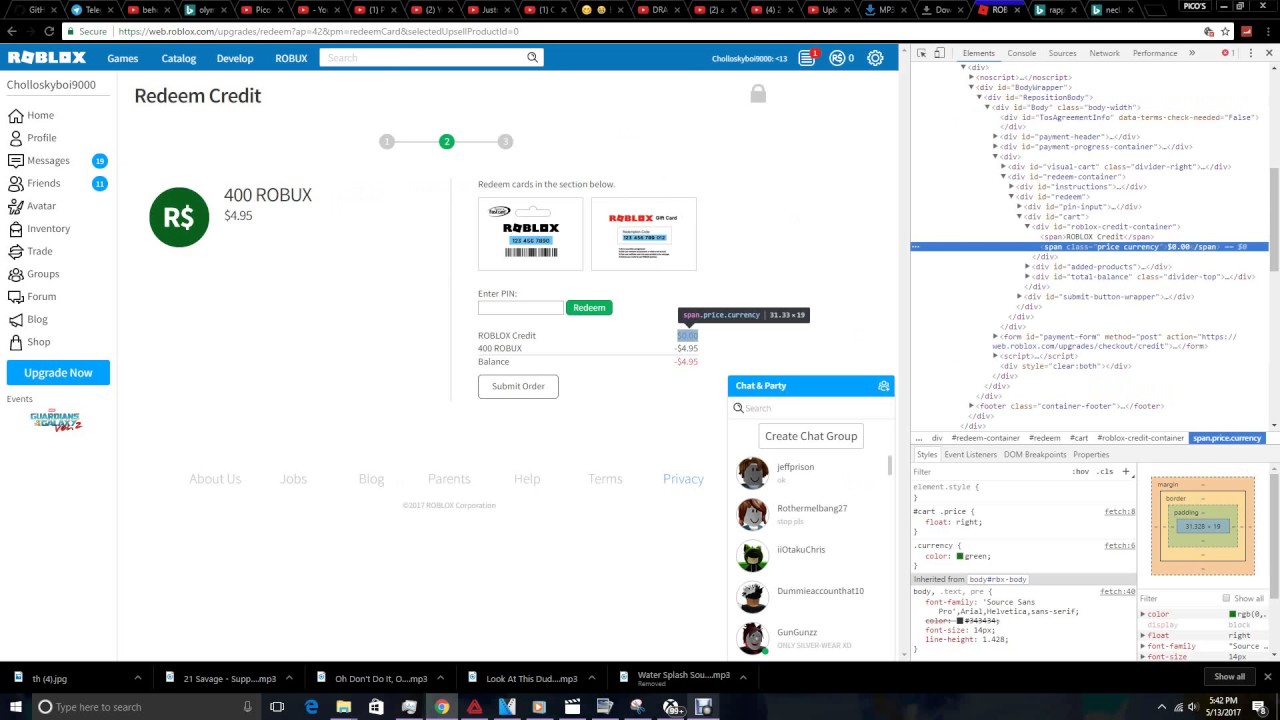Image resolution: width=1280 pixels, height=720 pixels.
Task: Open File Explorer from the taskbar
Action: pos(343,707)
